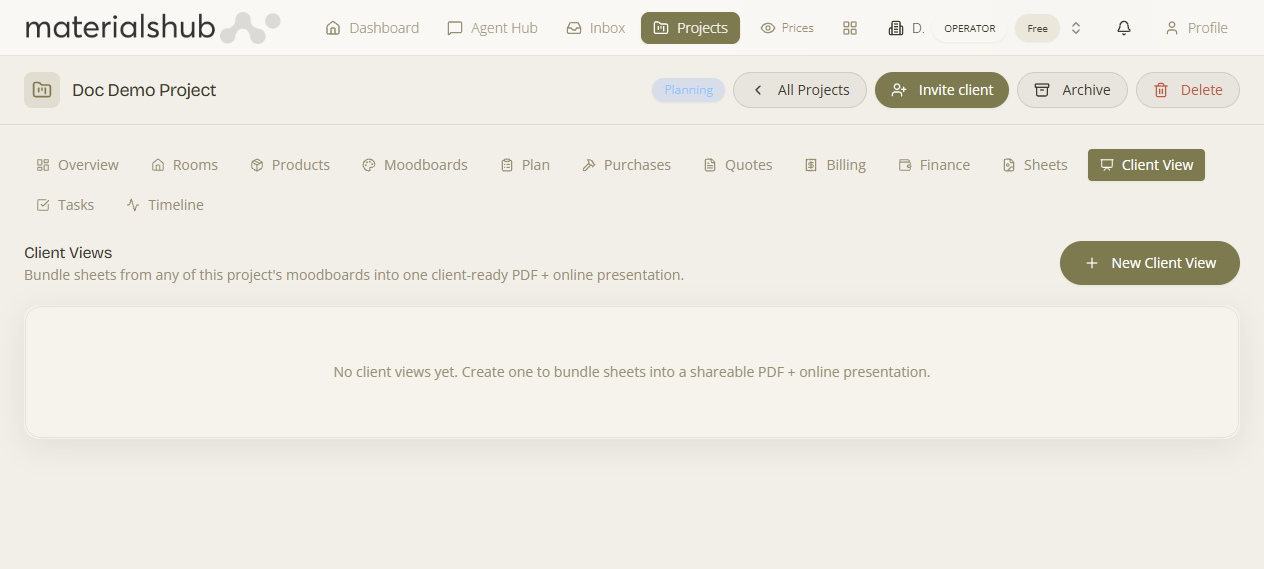The width and height of the screenshot is (1264, 569).
Task: Open the Dashboard page
Action: coord(372,28)
